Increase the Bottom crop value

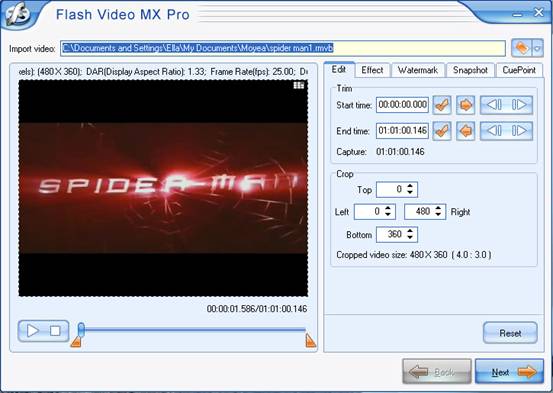click(410, 231)
